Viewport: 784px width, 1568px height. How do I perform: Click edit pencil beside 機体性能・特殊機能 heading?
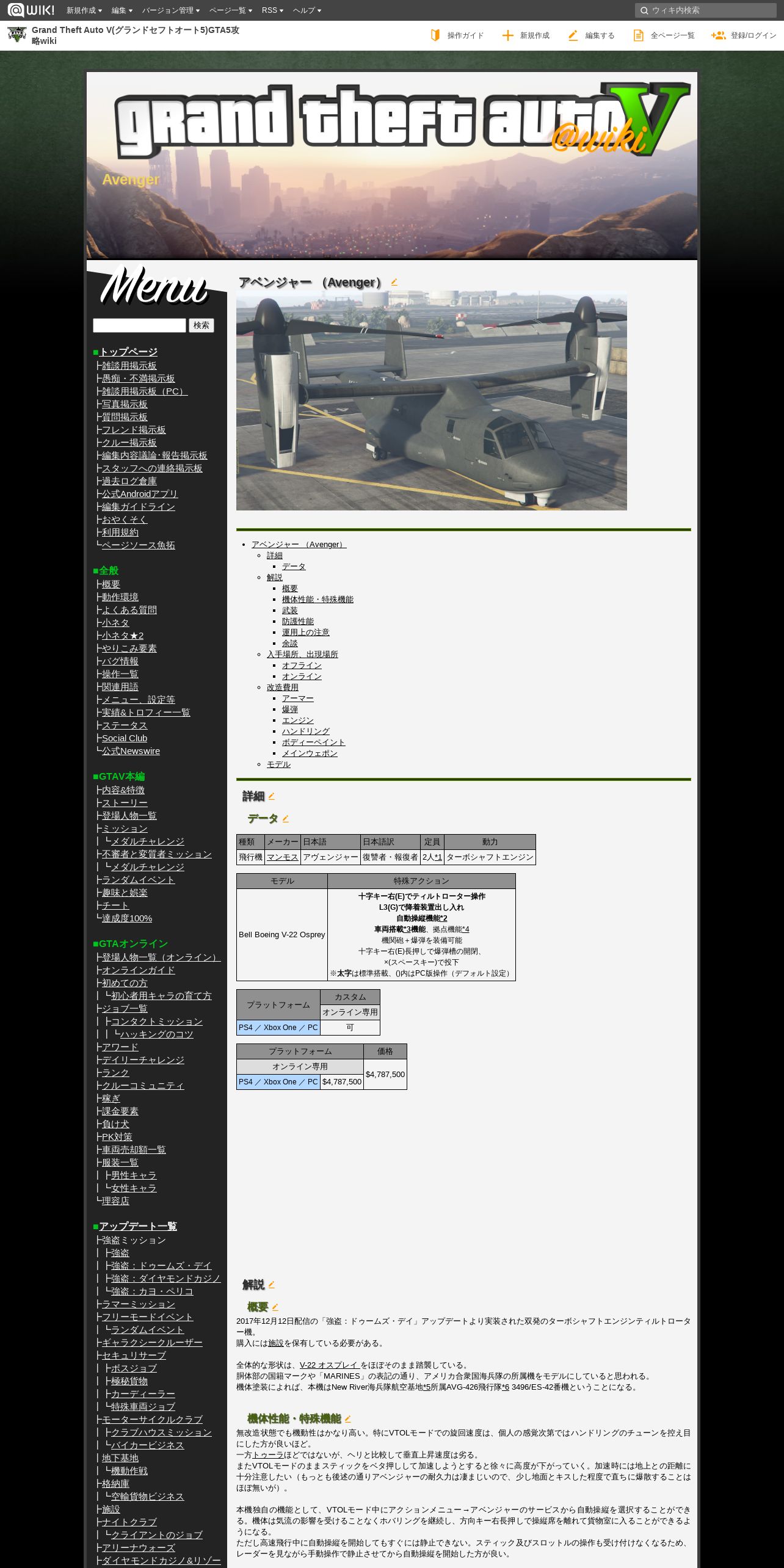tap(347, 1419)
